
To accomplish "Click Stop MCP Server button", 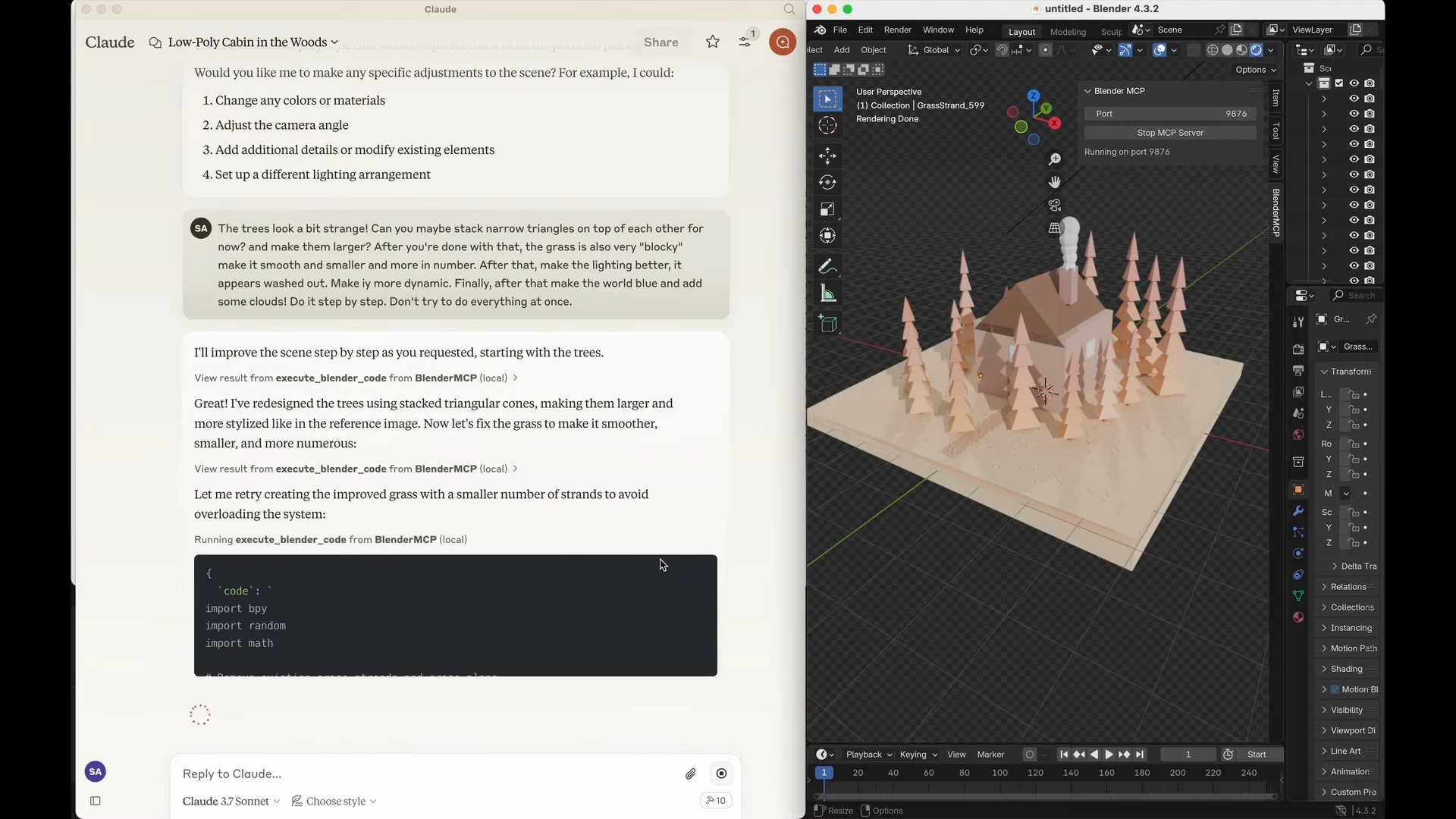I will [x=1170, y=133].
